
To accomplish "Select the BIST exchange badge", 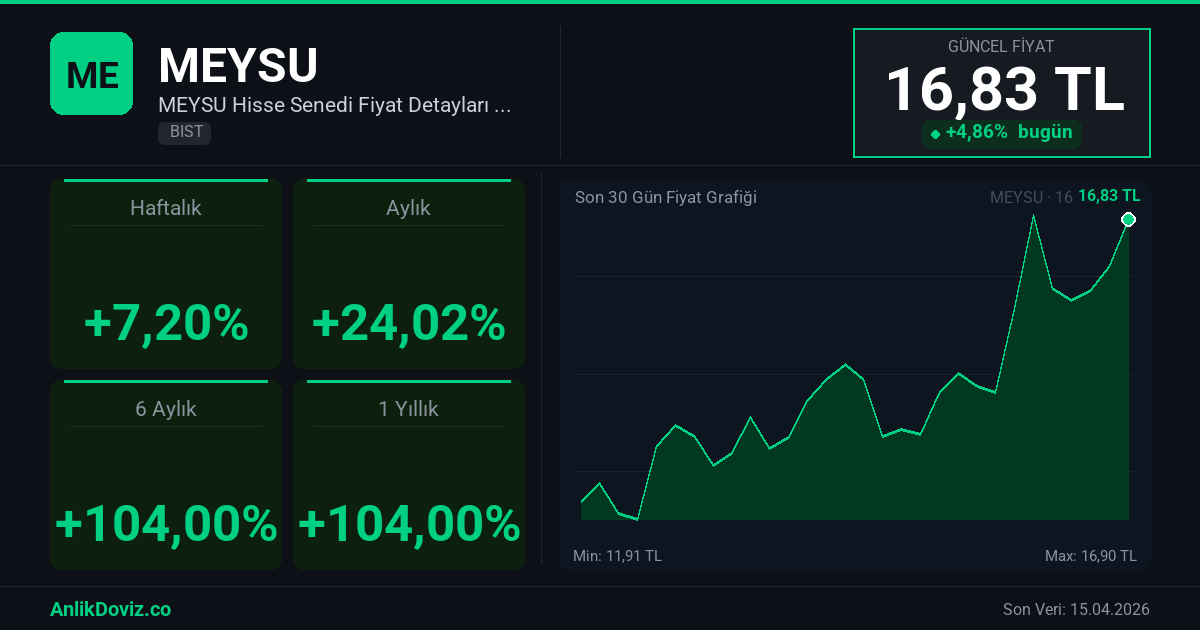I will point(184,132).
